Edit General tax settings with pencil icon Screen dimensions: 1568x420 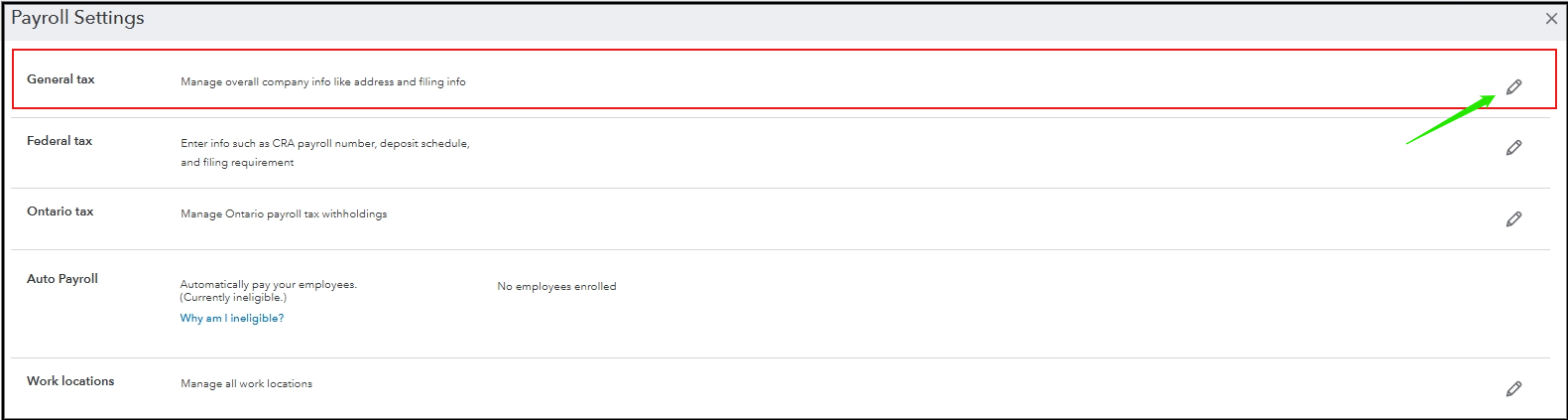[1513, 87]
